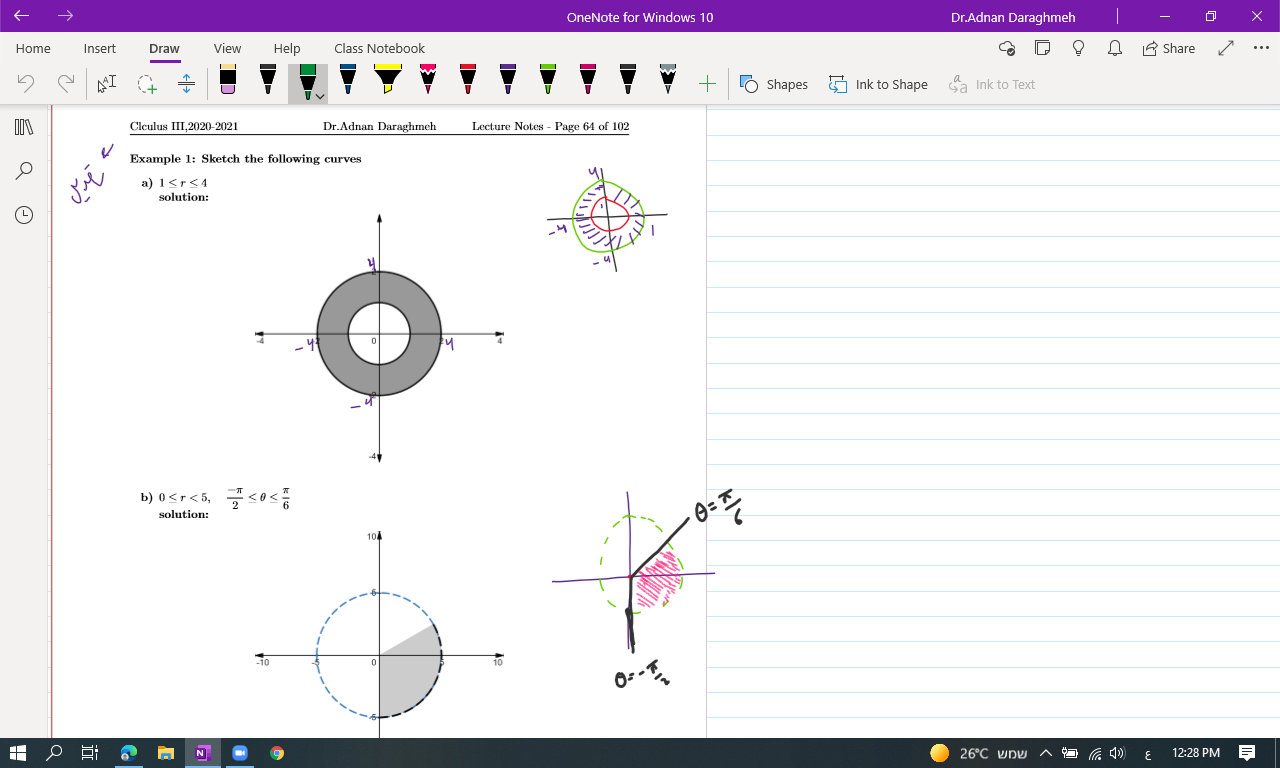Pick the dark blue pen
The height and width of the screenshot is (768, 1280).
348,81
